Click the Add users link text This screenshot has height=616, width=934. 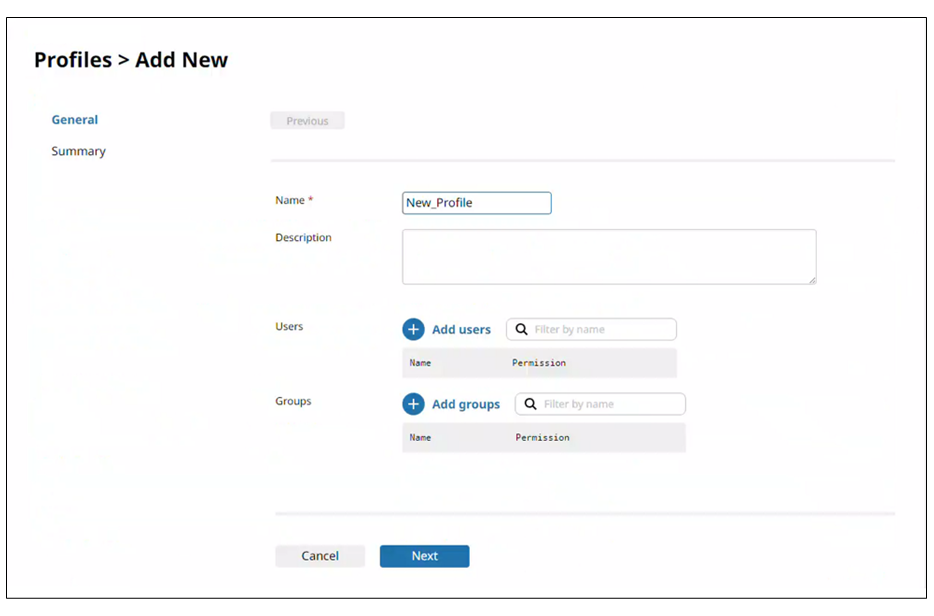pyautogui.click(x=461, y=329)
